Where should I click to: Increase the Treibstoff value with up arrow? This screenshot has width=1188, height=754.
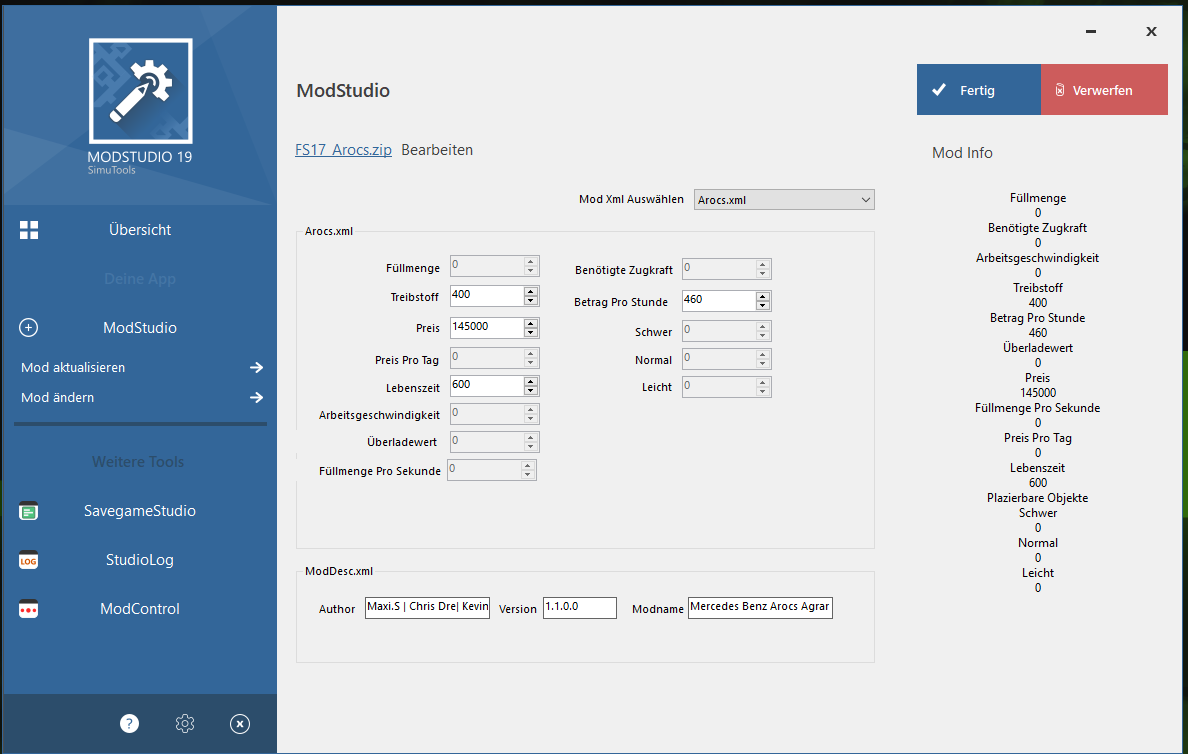coord(531,292)
